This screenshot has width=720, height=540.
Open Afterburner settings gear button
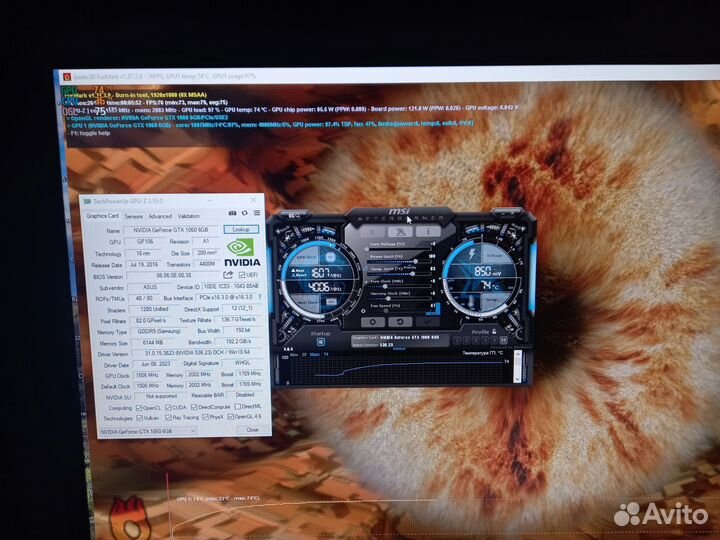tap(373, 322)
